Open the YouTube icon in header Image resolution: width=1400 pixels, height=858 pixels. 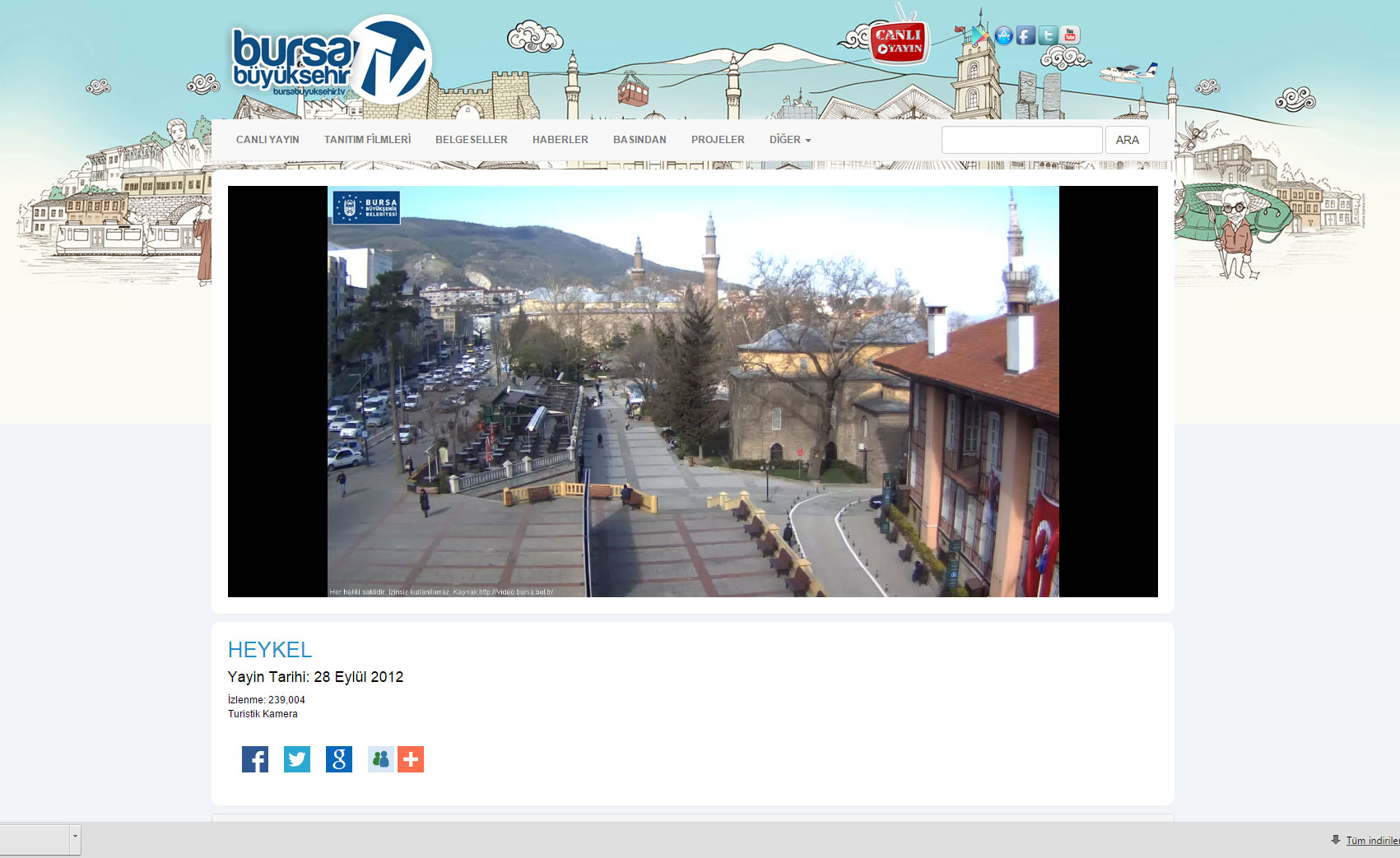[1070, 35]
